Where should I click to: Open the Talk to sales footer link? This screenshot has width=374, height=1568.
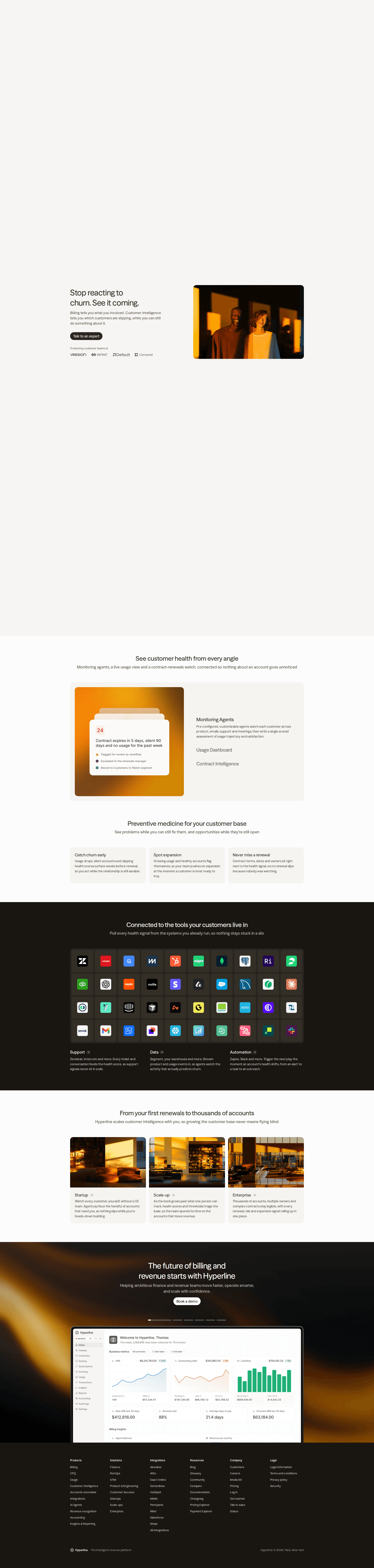tap(238, 1505)
